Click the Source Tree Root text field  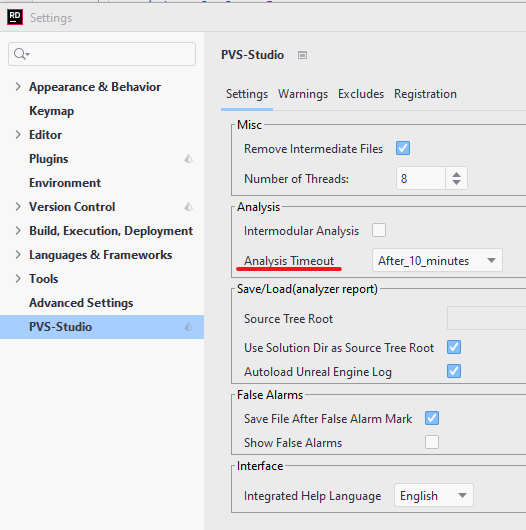click(x=486, y=318)
